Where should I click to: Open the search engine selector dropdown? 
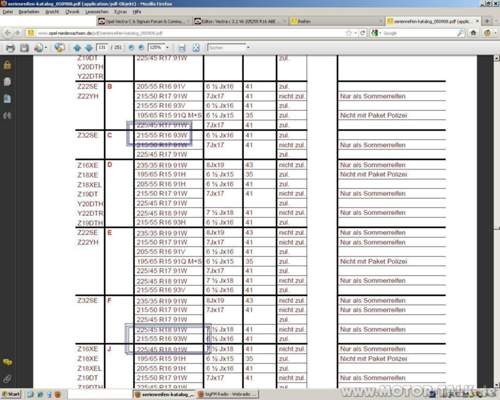pyautogui.click(x=376, y=33)
